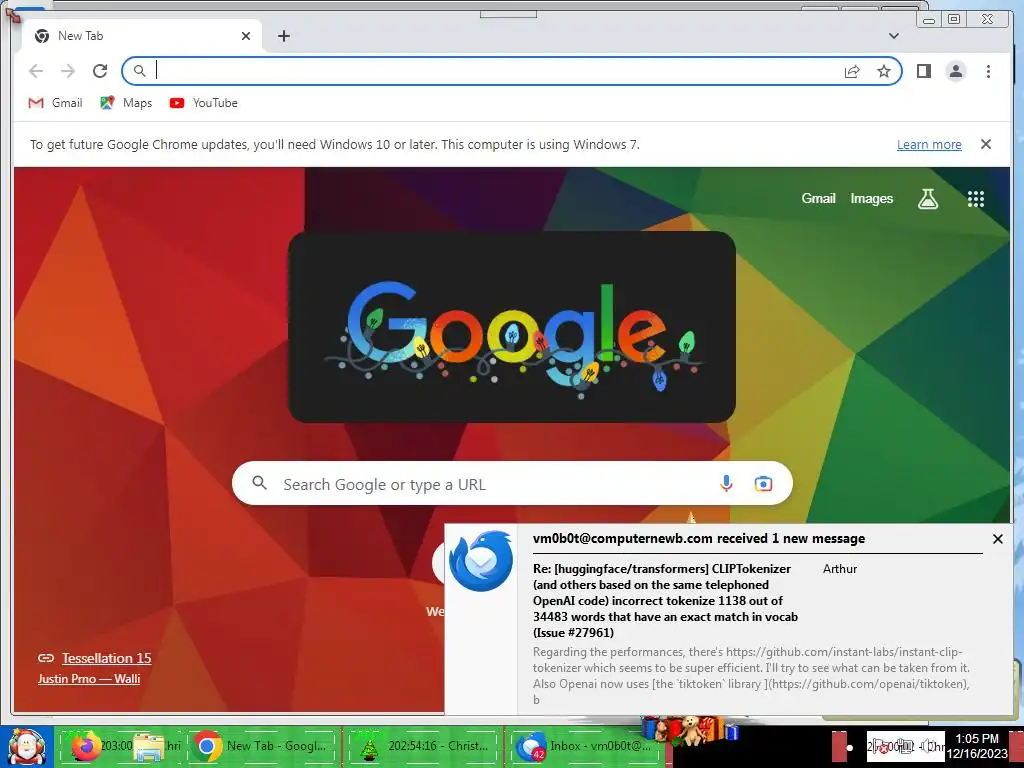Switch to the Thunderbird Inbox taskbar button
The height and width of the screenshot is (768, 1024).
[584, 746]
